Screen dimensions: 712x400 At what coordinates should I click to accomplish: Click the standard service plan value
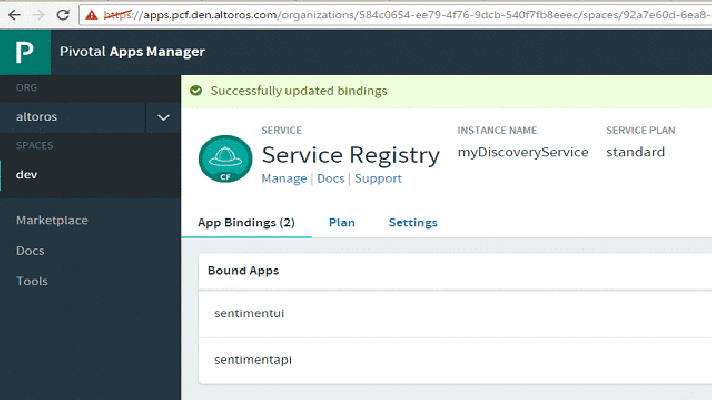pyautogui.click(x=635, y=152)
